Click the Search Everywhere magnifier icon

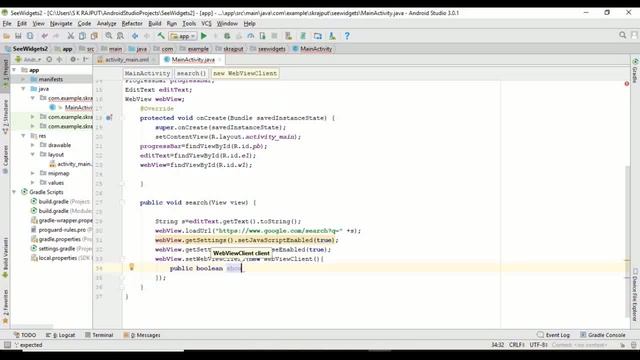point(622,36)
